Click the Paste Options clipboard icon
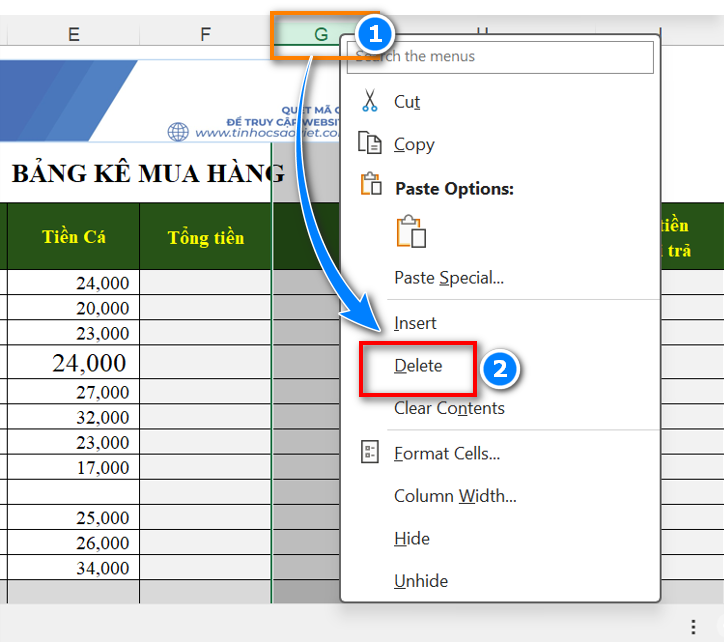 point(369,186)
